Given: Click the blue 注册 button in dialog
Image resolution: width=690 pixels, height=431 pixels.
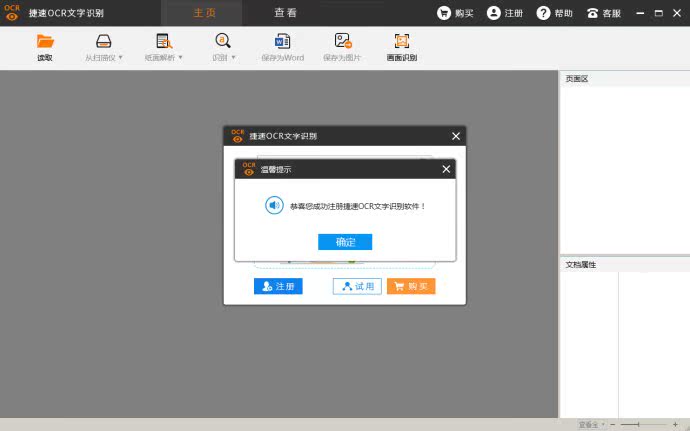Looking at the screenshot, I should pyautogui.click(x=278, y=286).
